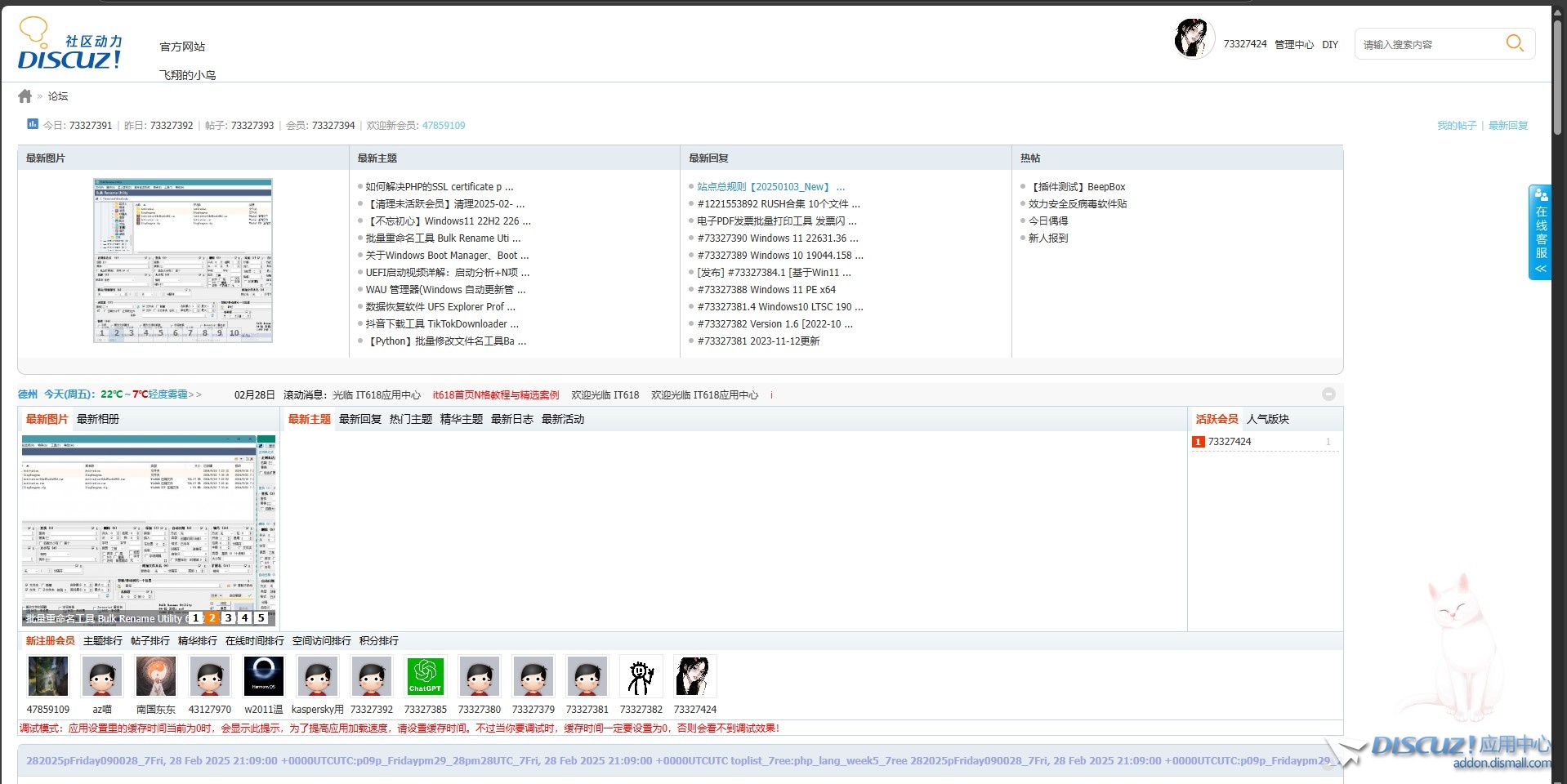Click the search content input field
Image resolution: width=1567 pixels, height=784 pixels.
pos(1426,44)
